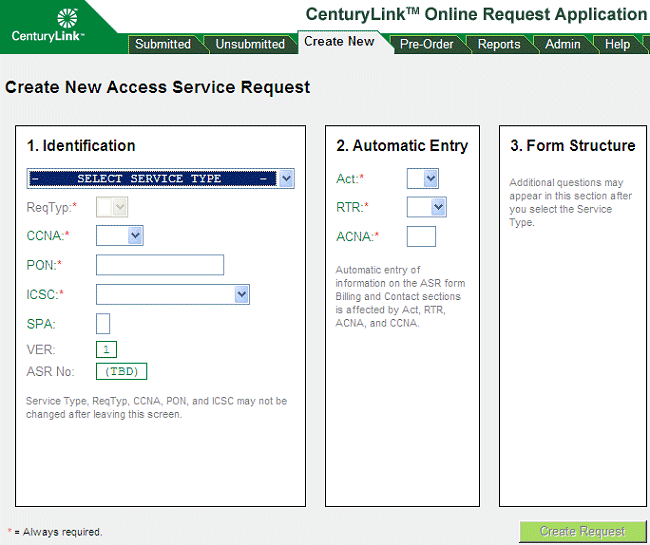Open the Reports tab
650x545 pixels.
498,44
